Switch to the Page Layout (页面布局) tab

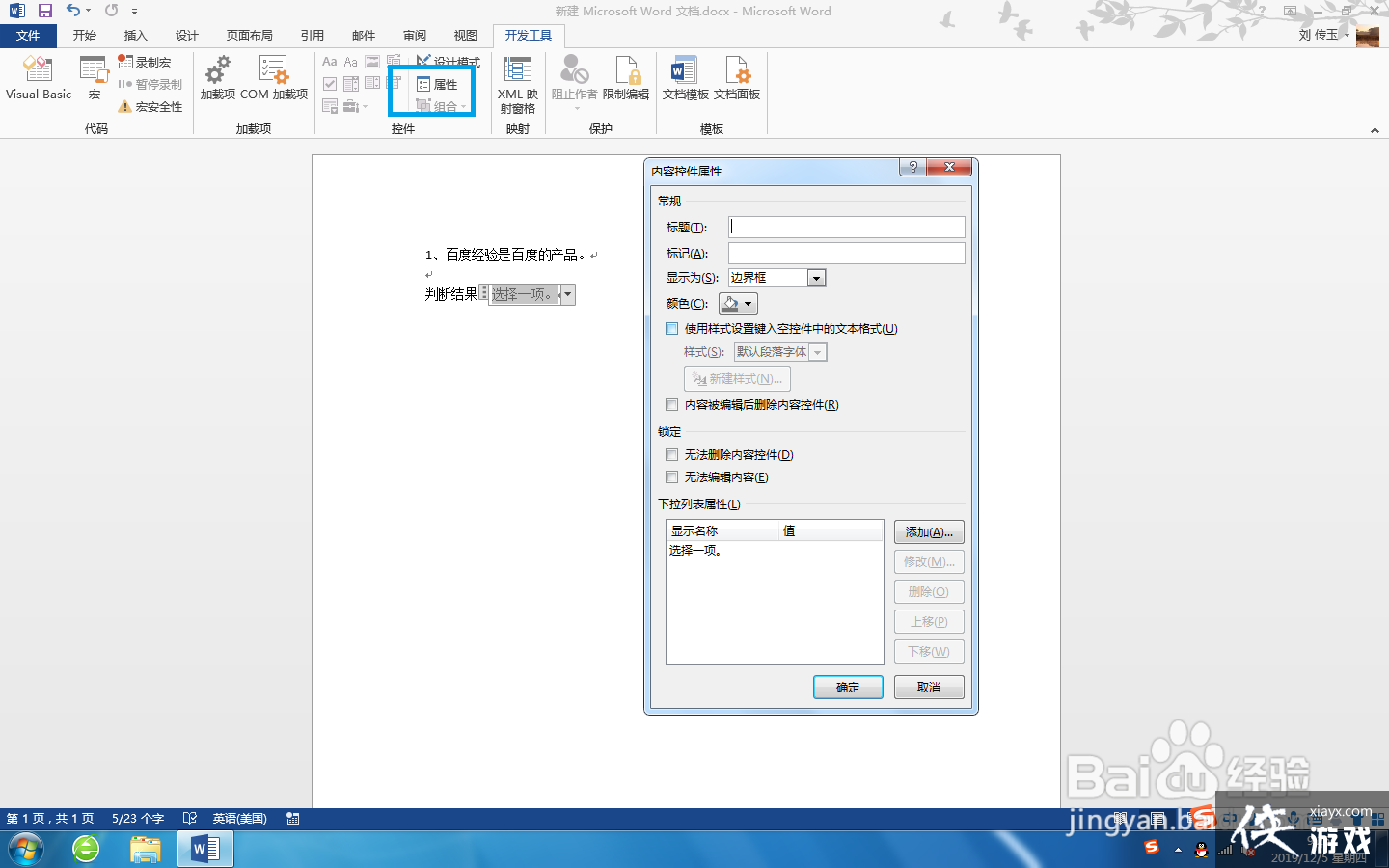coord(250,36)
